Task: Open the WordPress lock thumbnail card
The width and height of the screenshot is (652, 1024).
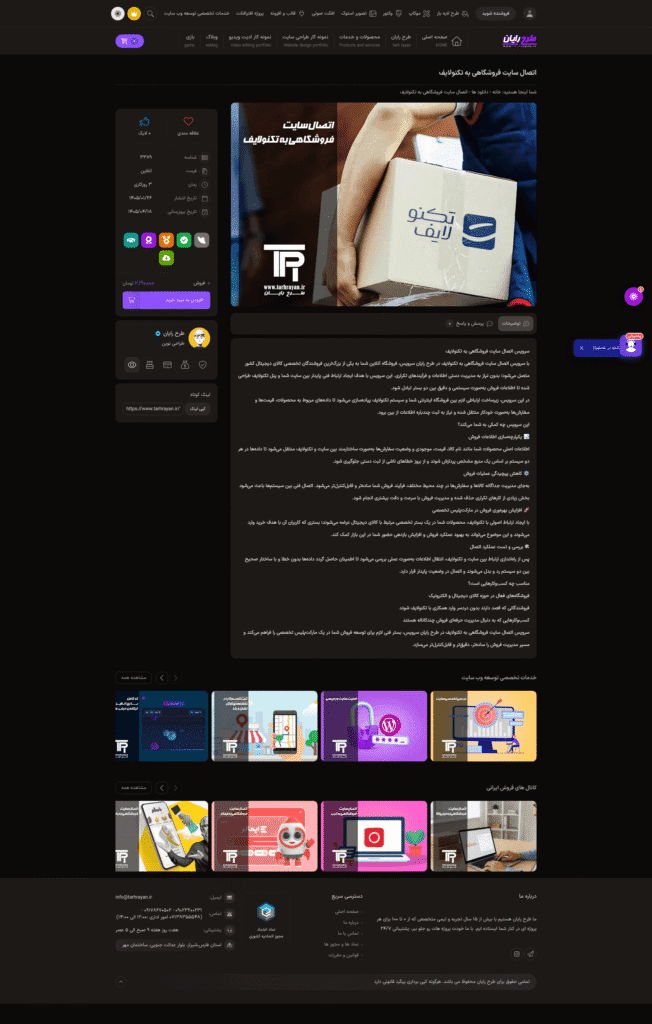Action: [x=374, y=726]
